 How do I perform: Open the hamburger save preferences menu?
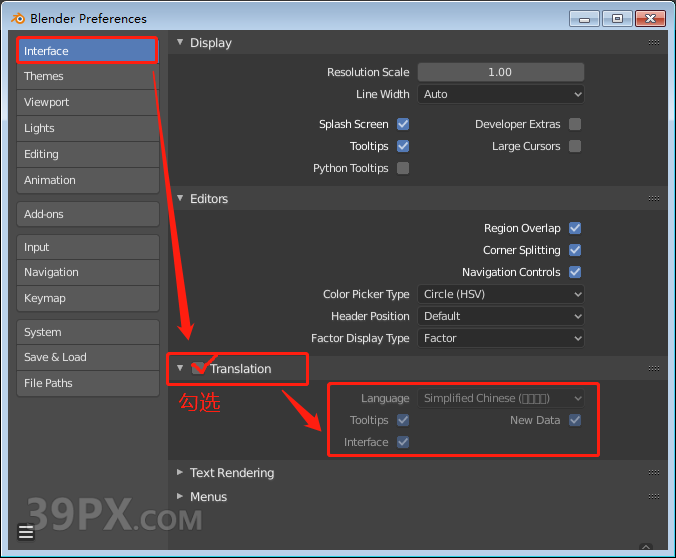point(26,532)
